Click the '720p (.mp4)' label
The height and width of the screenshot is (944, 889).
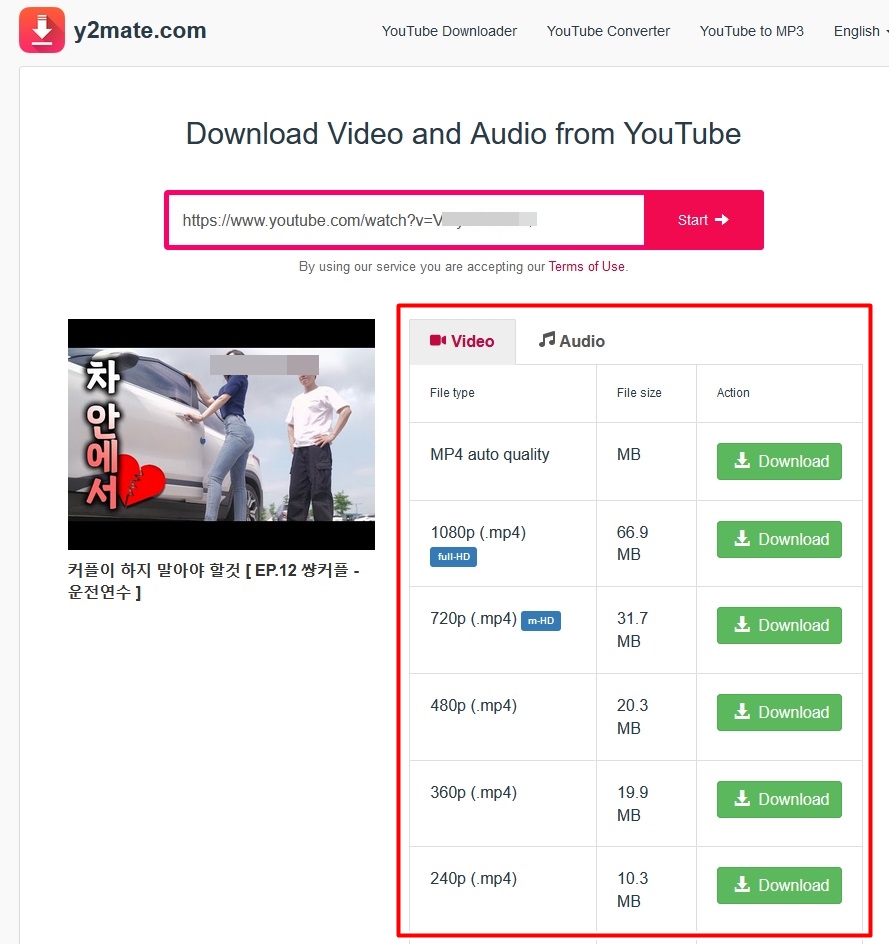pyautogui.click(x=473, y=619)
